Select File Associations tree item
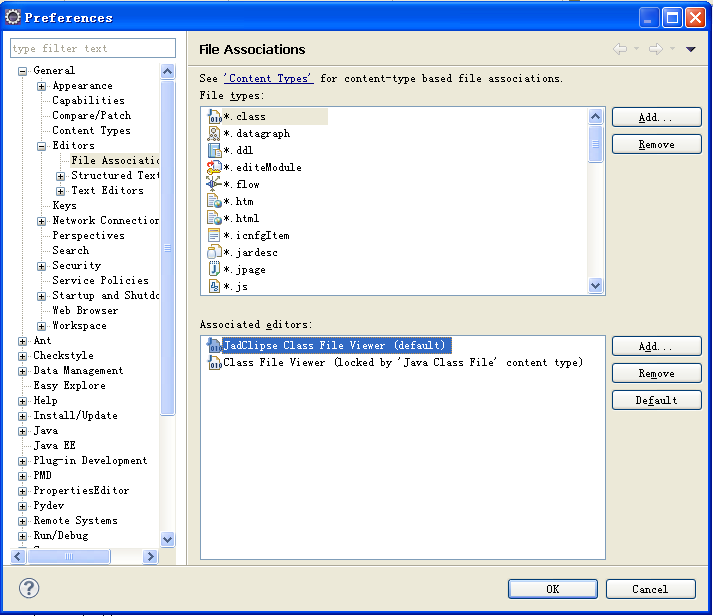 [x=115, y=160]
